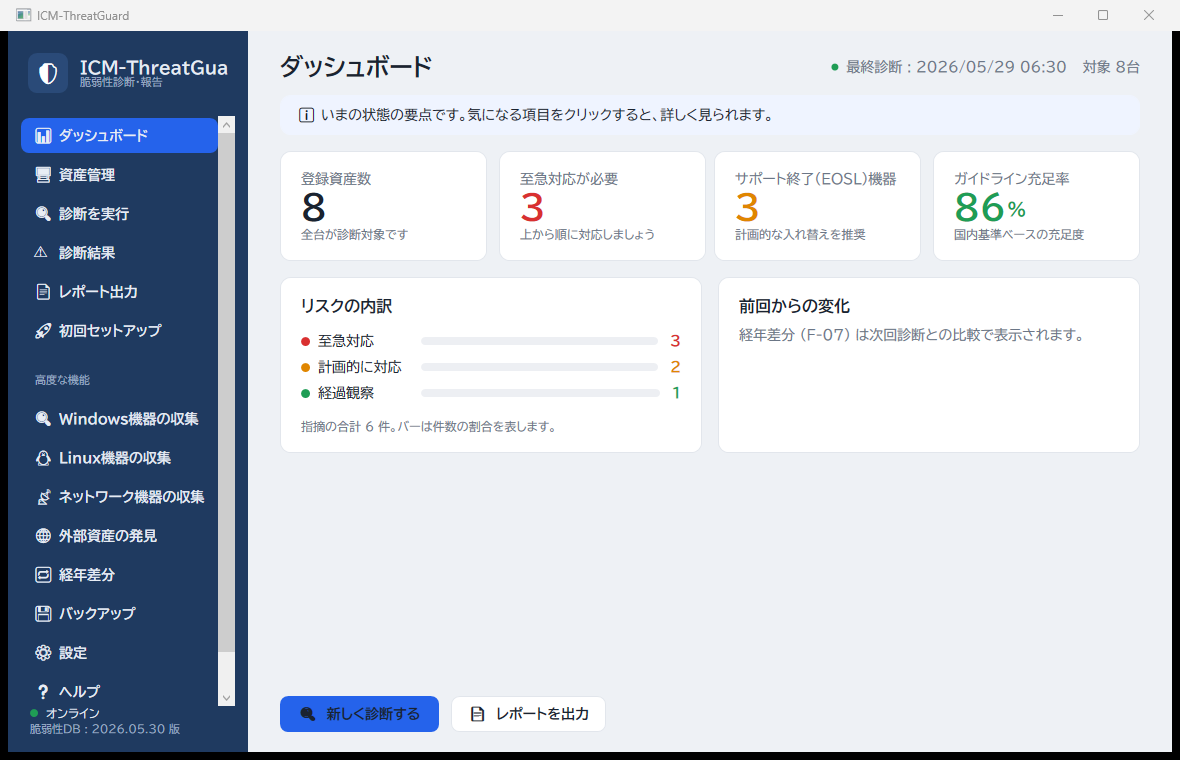Click the 前回からの変化 heading
Image resolution: width=1180 pixels, height=760 pixels.
794,306
